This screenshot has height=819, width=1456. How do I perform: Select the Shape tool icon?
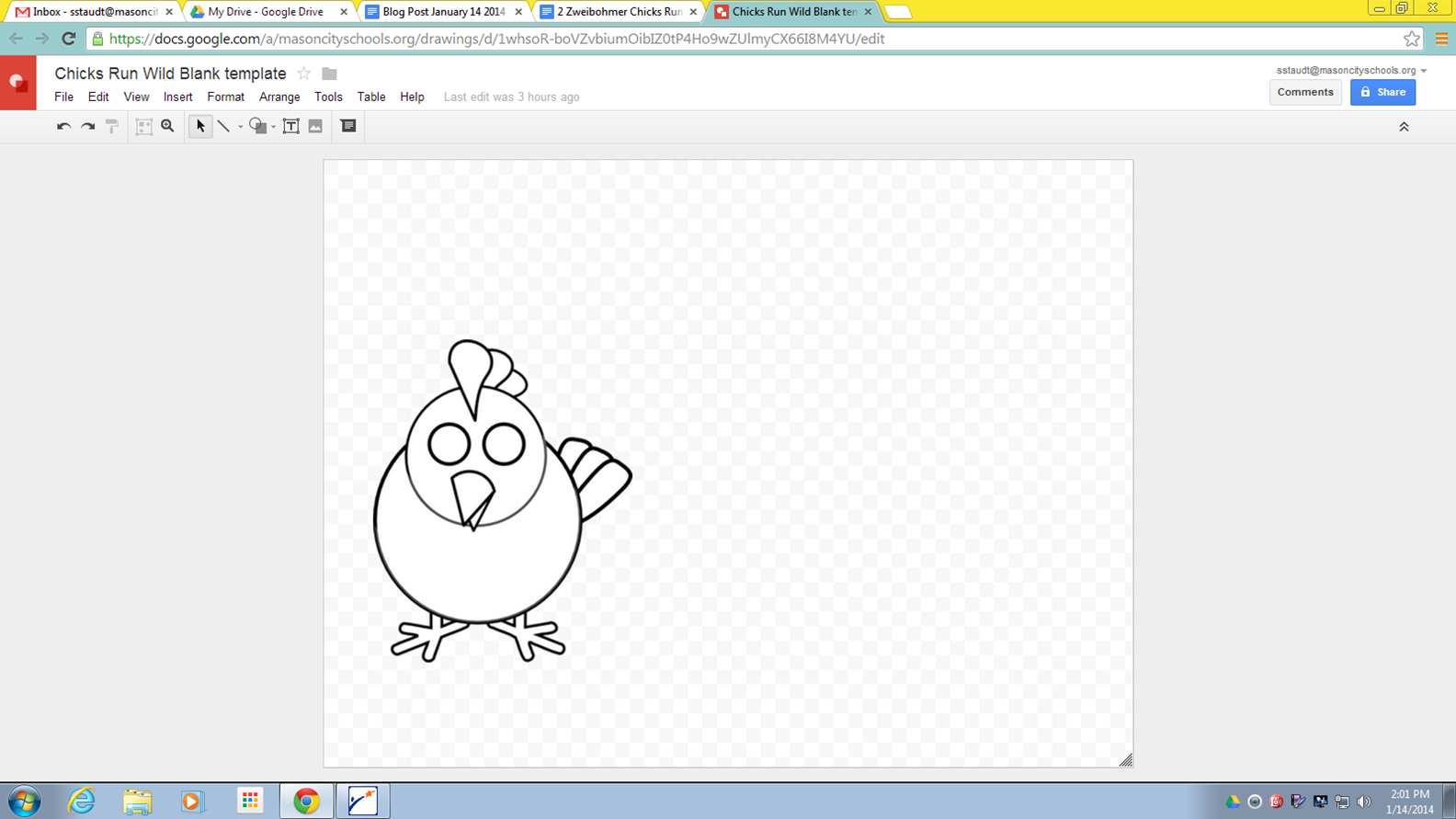257,126
